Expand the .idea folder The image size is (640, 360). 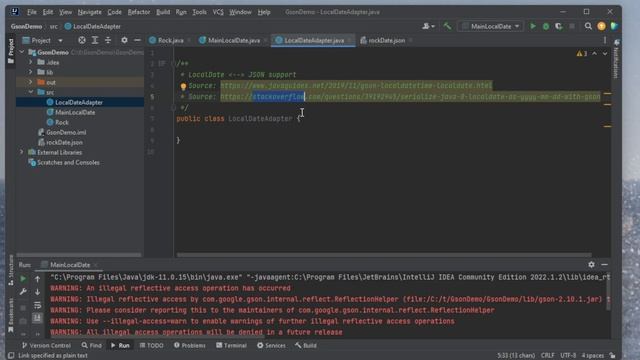[31, 62]
